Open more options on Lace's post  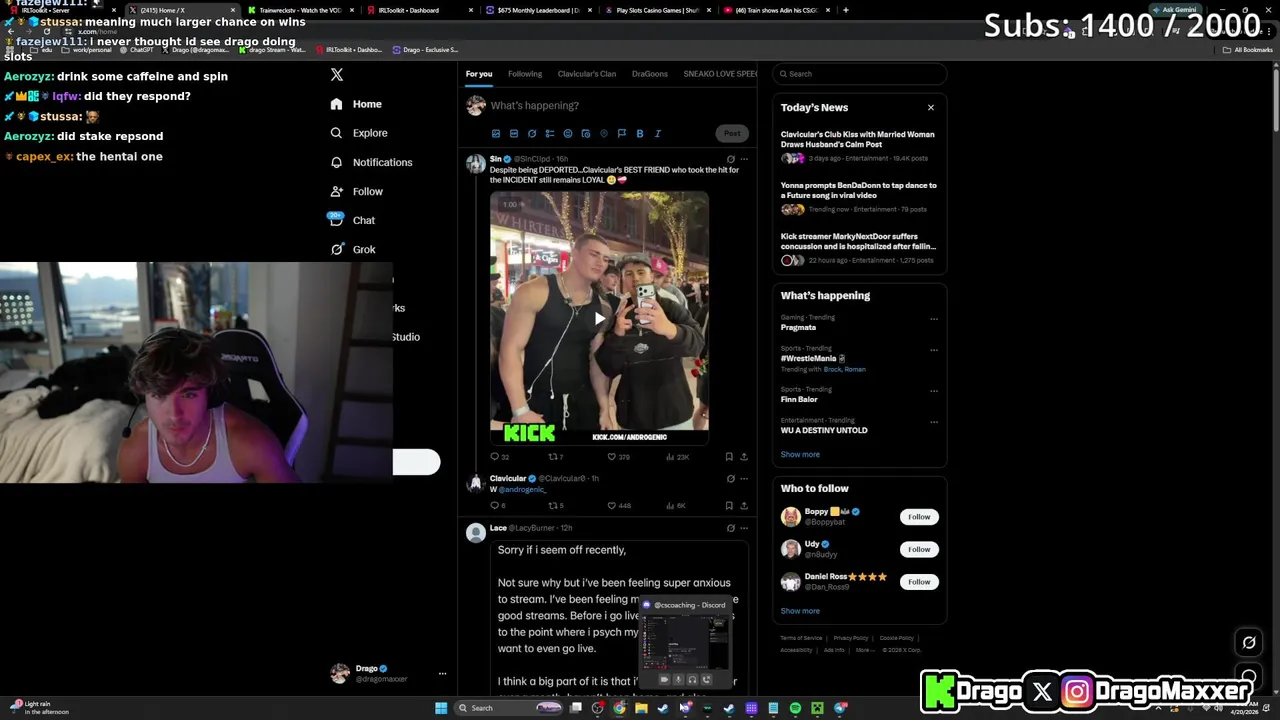(743, 528)
